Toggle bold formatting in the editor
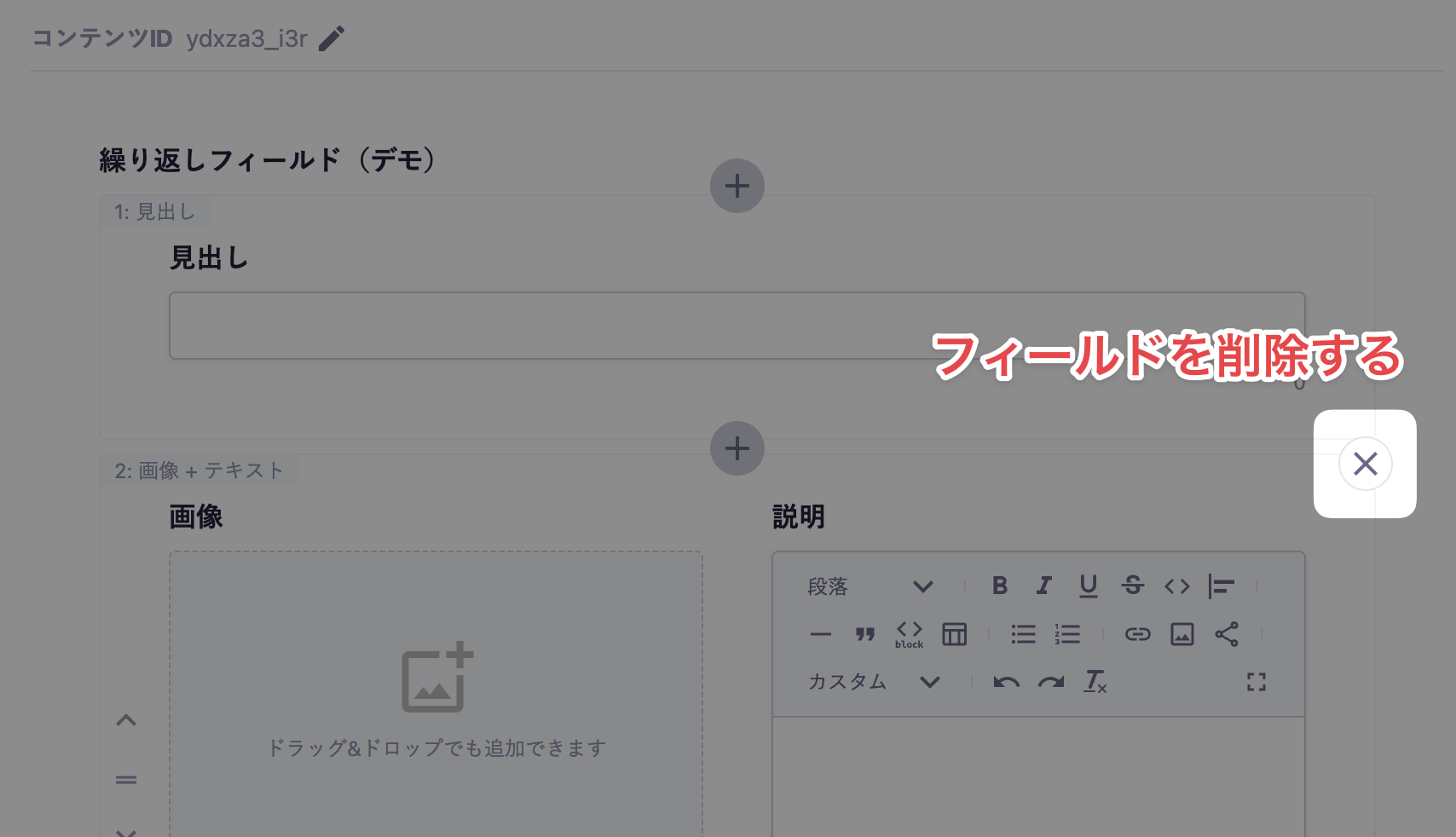1456x837 pixels. [x=1000, y=586]
